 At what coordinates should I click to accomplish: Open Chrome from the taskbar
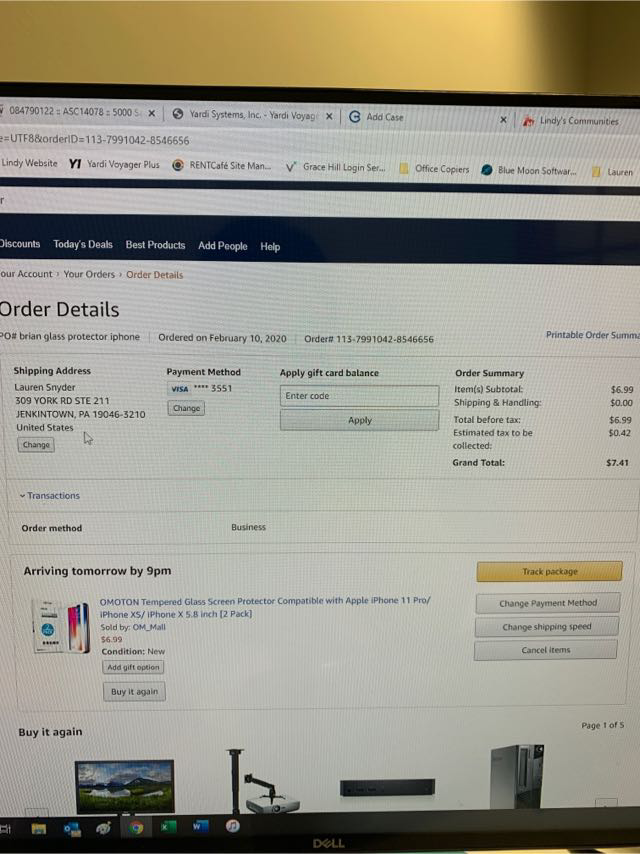[136, 828]
